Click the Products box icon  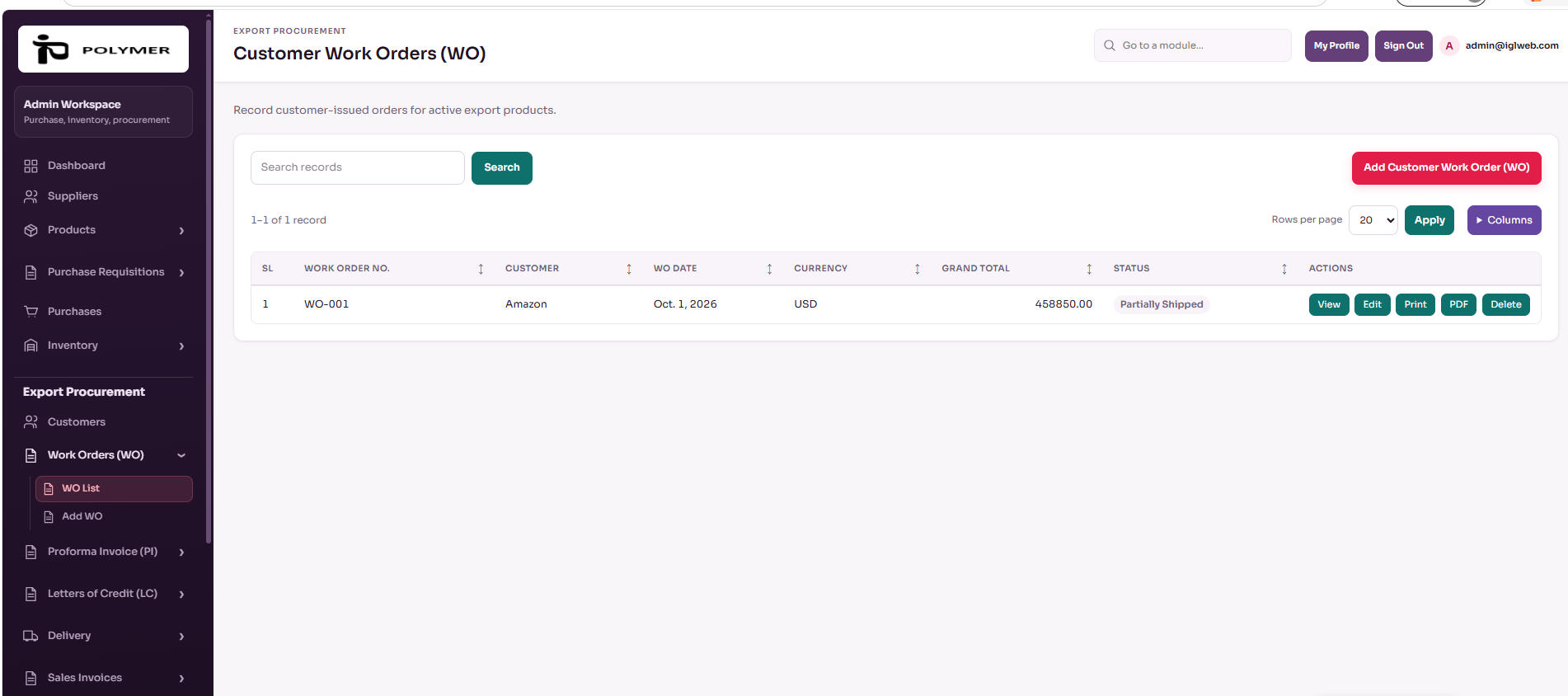point(31,230)
